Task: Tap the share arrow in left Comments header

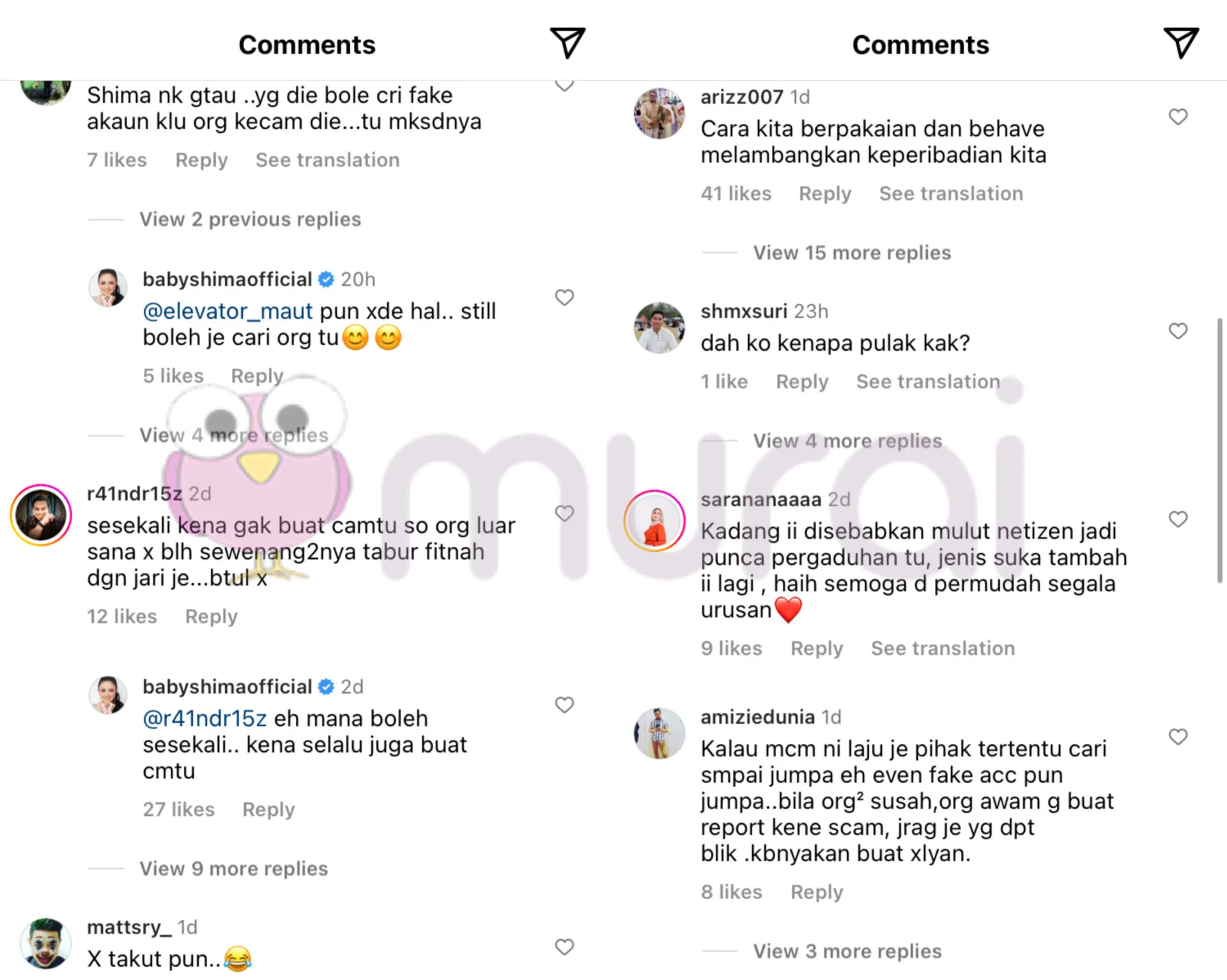Action: [x=567, y=43]
